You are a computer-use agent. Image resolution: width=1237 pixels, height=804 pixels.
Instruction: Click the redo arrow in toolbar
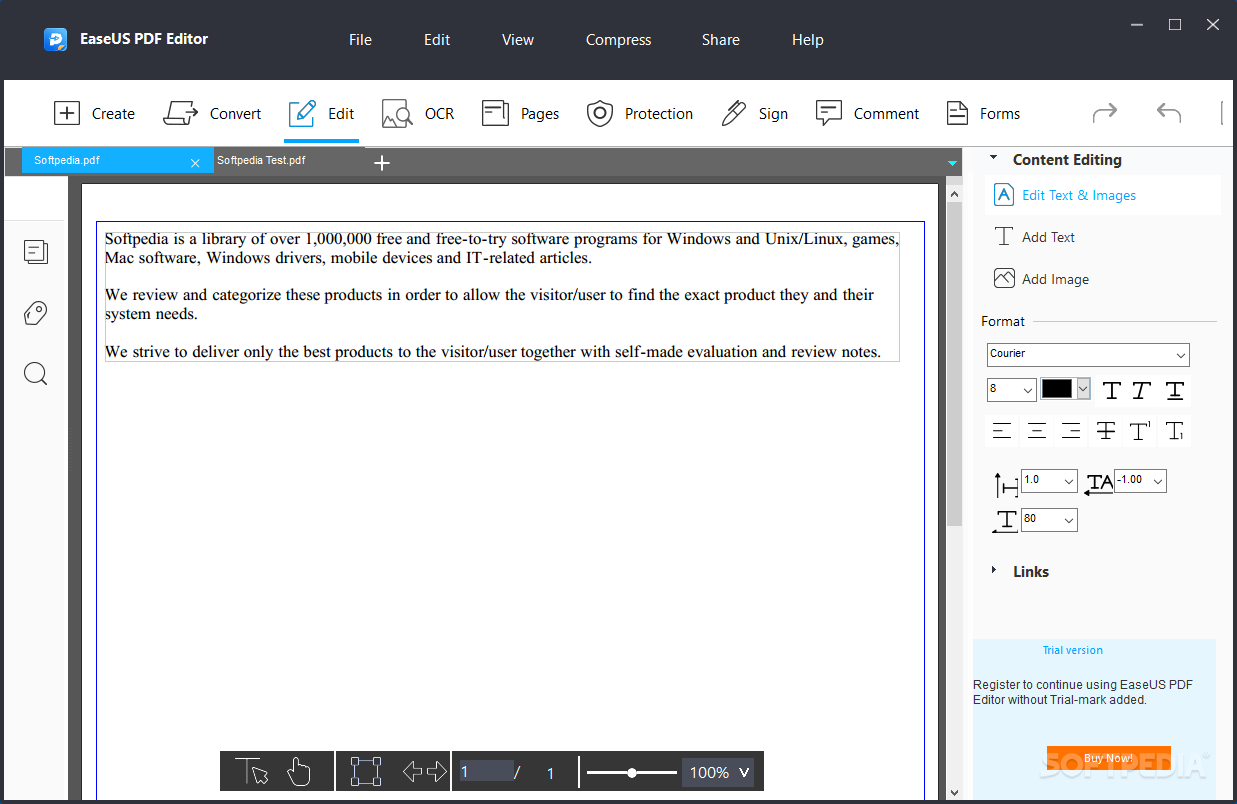1104,113
